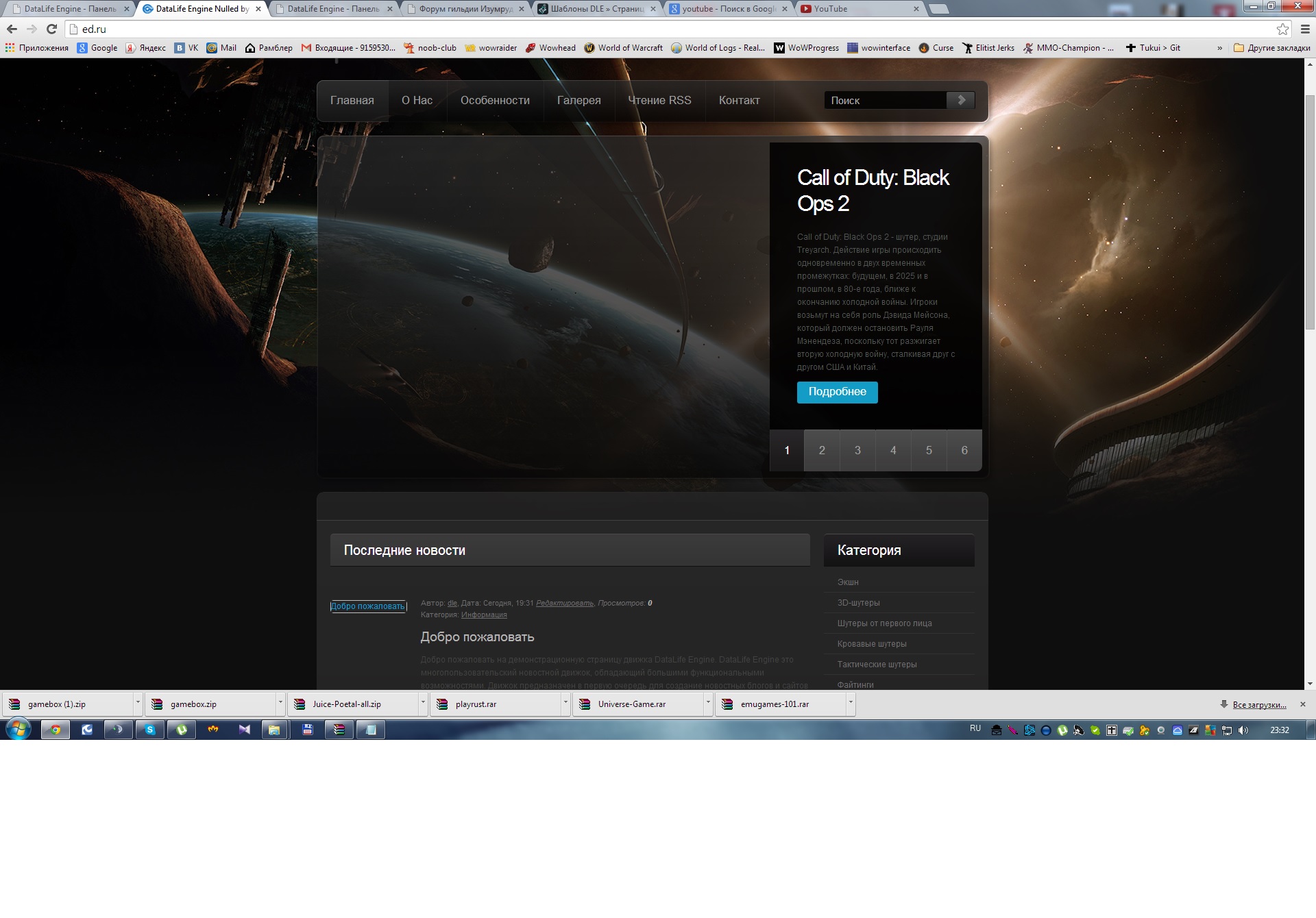Screen dimensions: 1316x918
Task: Go to slide 3 in the slider
Action: tap(857, 450)
